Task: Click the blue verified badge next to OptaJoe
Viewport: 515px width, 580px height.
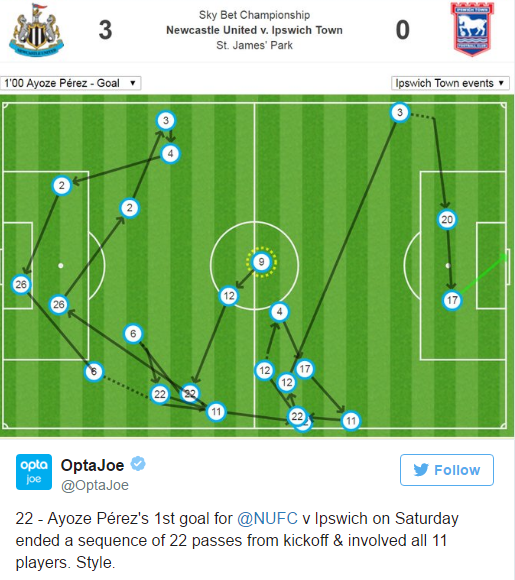Action: [138, 463]
